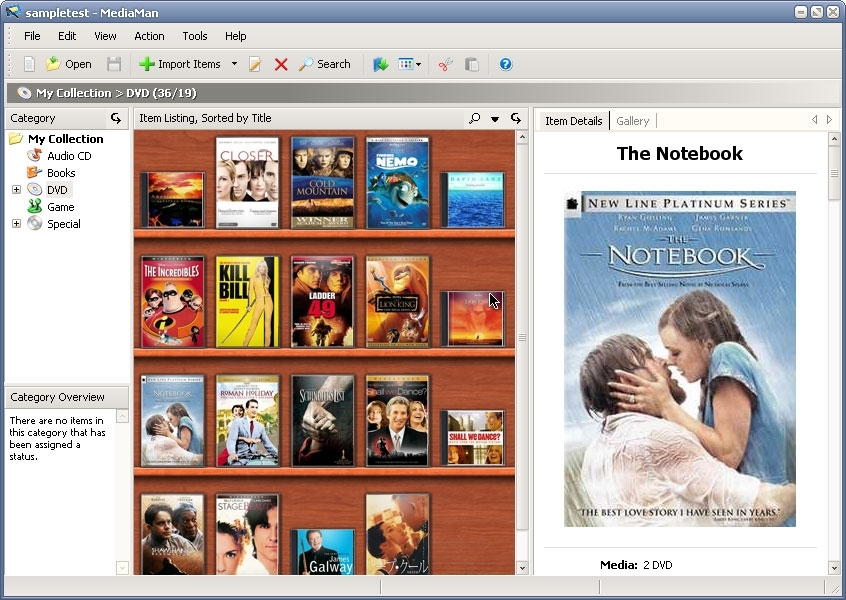The image size is (846, 600).
Task: Open the File menu
Action: tap(32, 36)
